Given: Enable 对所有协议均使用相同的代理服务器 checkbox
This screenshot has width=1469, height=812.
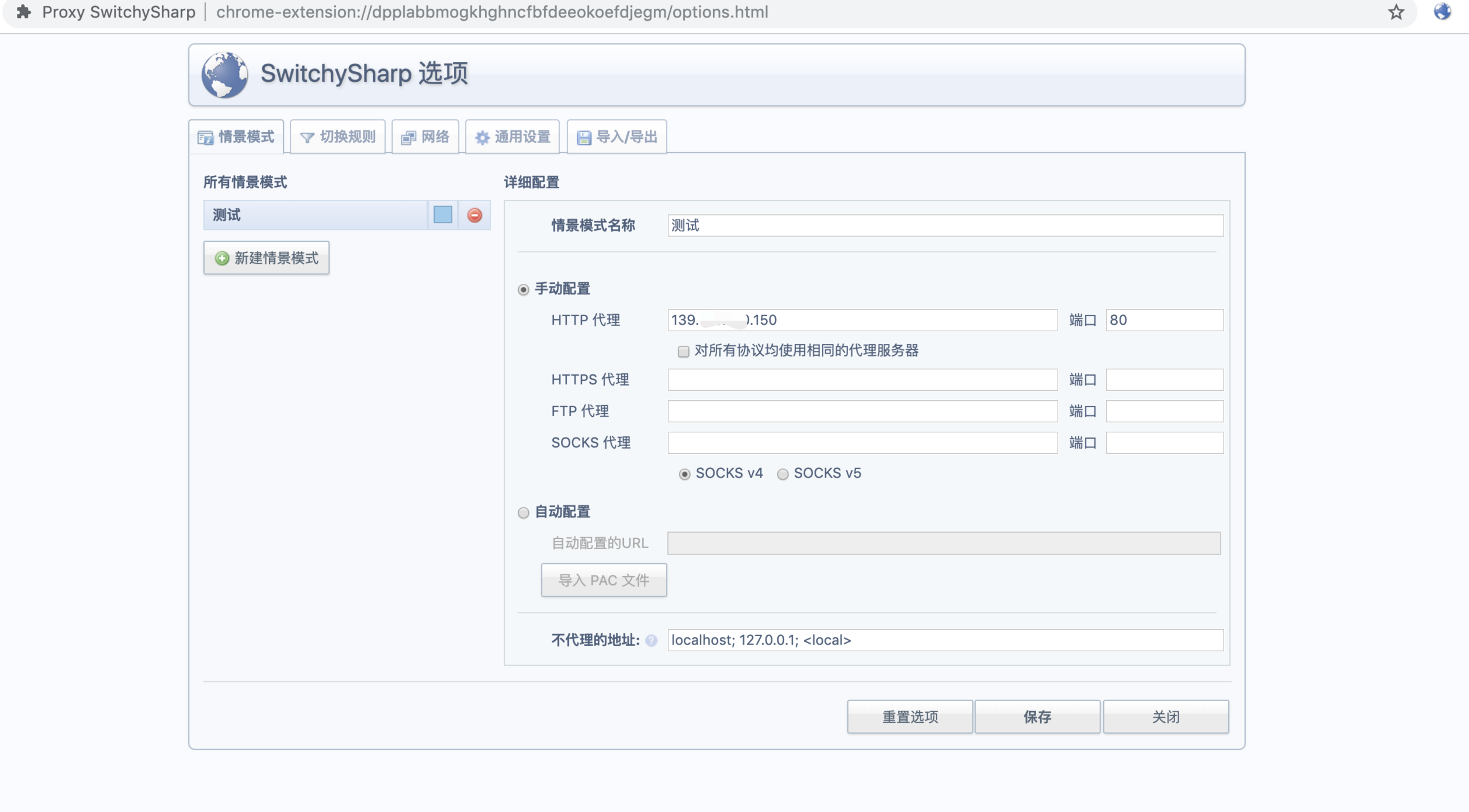Looking at the screenshot, I should (683, 351).
